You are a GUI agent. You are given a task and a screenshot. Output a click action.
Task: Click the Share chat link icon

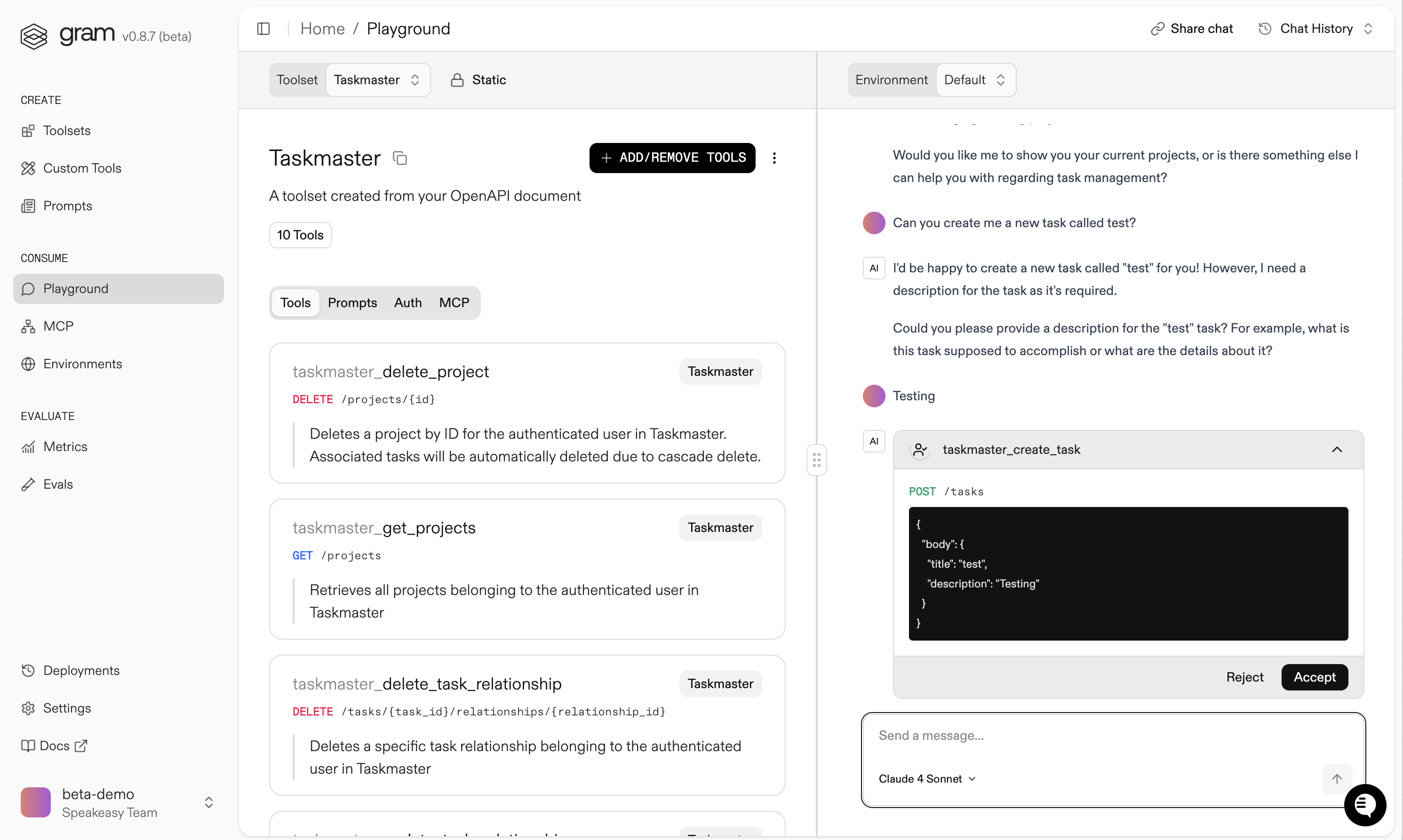click(x=1157, y=28)
